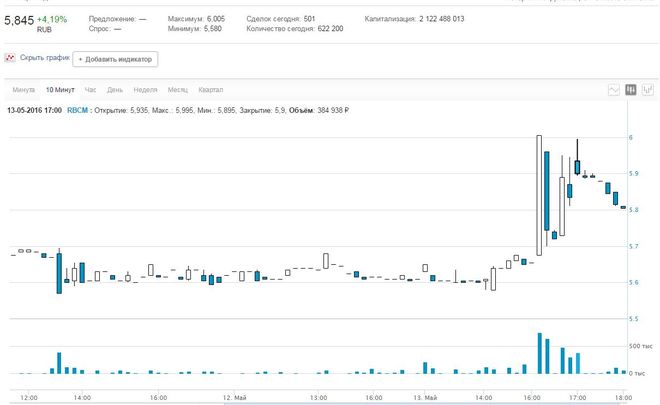This screenshot has height=405, width=660.
Task: Hide chart via Скрыть график link
Action: pos(44,59)
